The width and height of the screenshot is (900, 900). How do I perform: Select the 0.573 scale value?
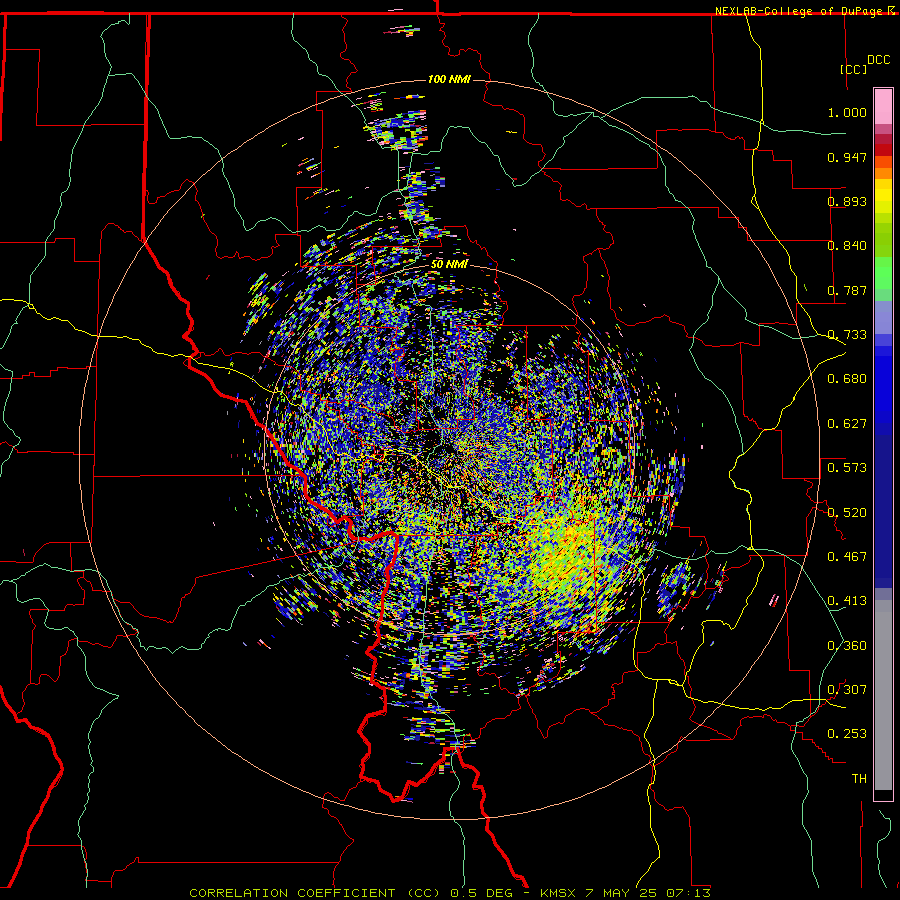847,468
